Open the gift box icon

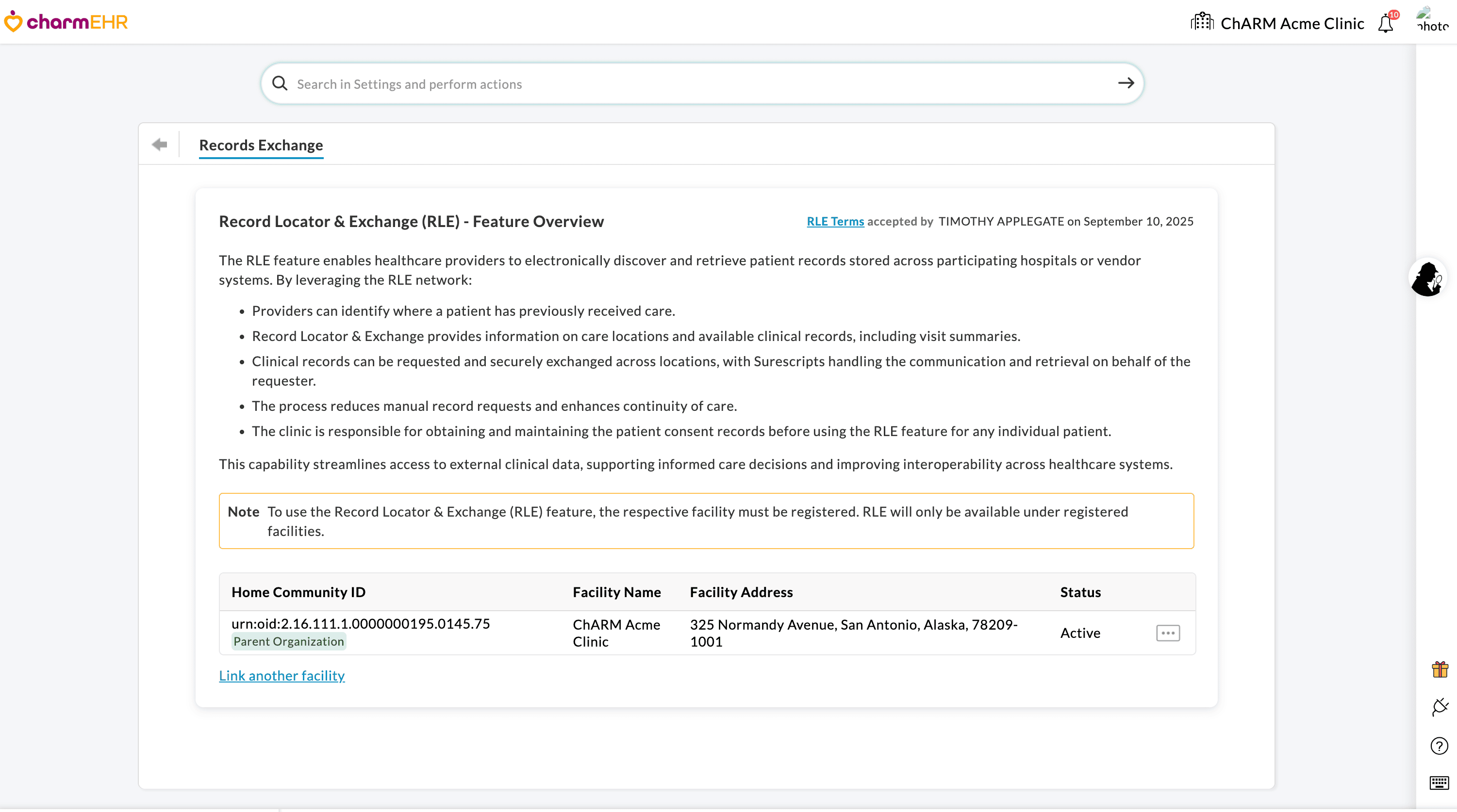tap(1440, 669)
